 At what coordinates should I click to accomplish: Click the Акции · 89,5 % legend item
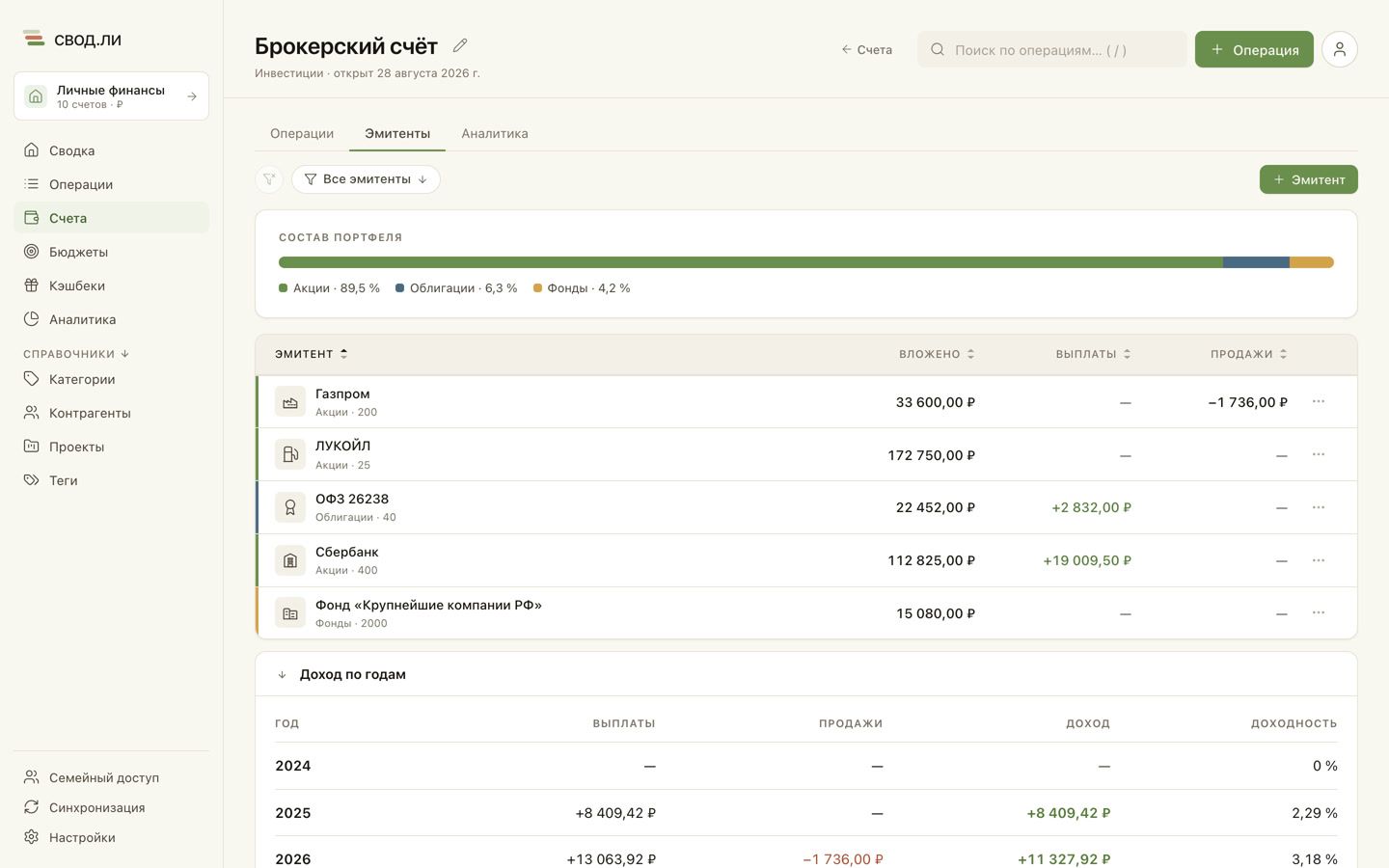(330, 288)
